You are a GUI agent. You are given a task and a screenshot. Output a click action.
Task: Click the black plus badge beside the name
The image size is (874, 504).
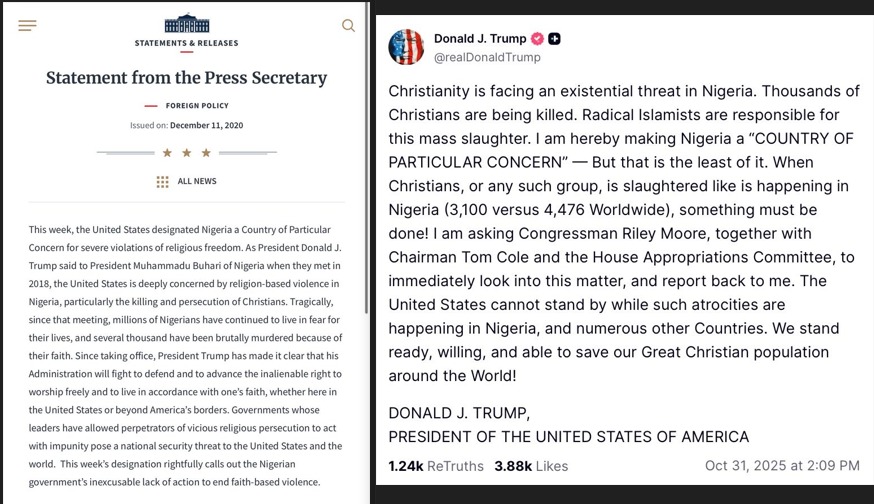pyautogui.click(x=554, y=39)
